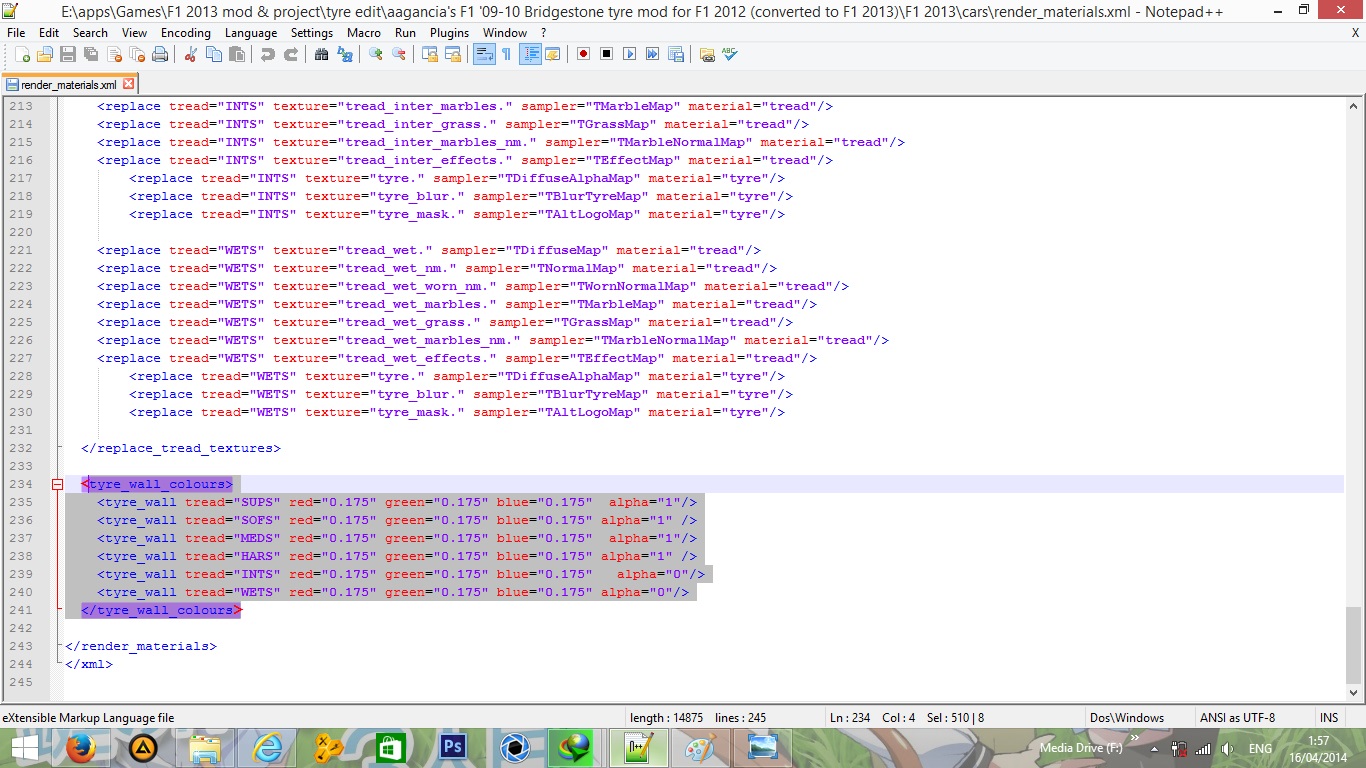The image size is (1366, 768).
Task: Toggle Show All Characters pilcrow icon
Action: [507, 54]
